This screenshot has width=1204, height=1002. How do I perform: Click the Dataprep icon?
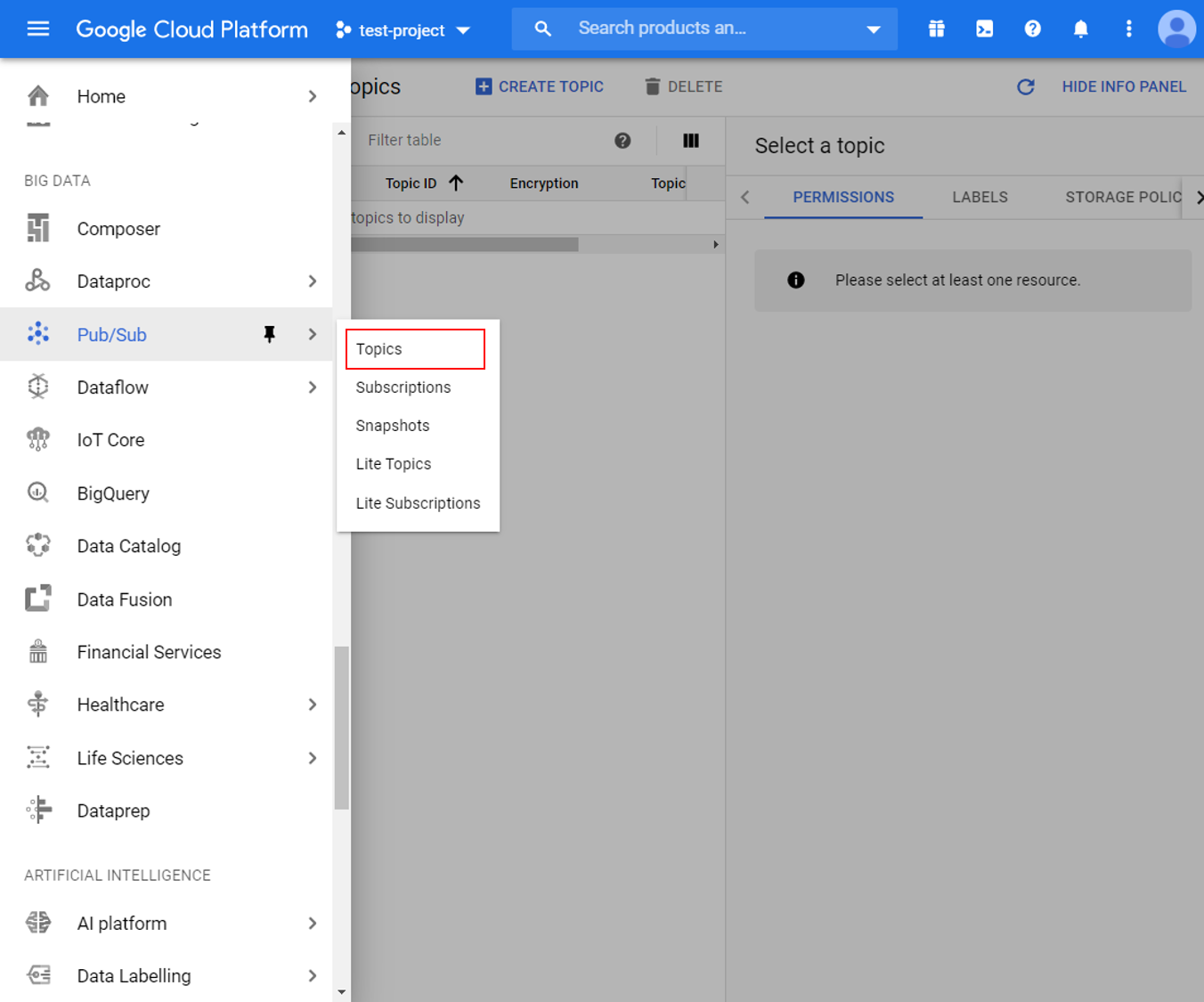coord(39,810)
